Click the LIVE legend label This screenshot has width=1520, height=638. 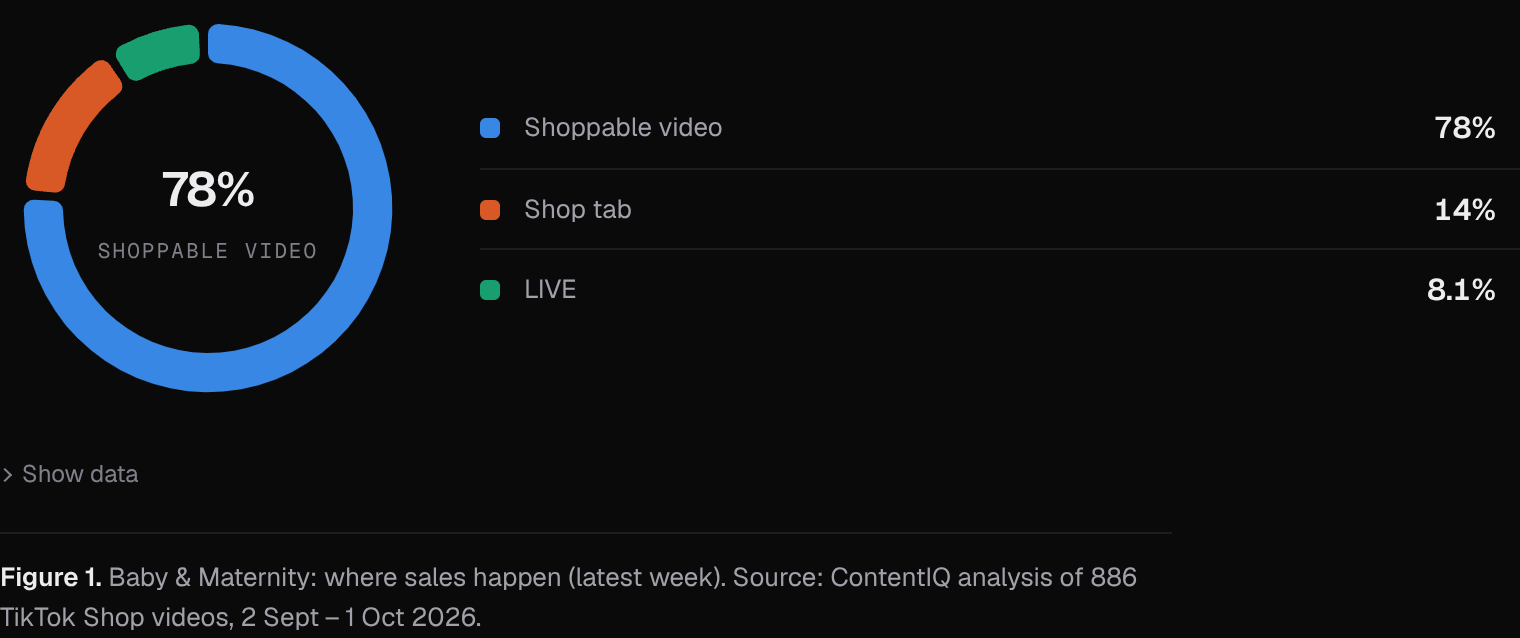(x=551, y=290)
